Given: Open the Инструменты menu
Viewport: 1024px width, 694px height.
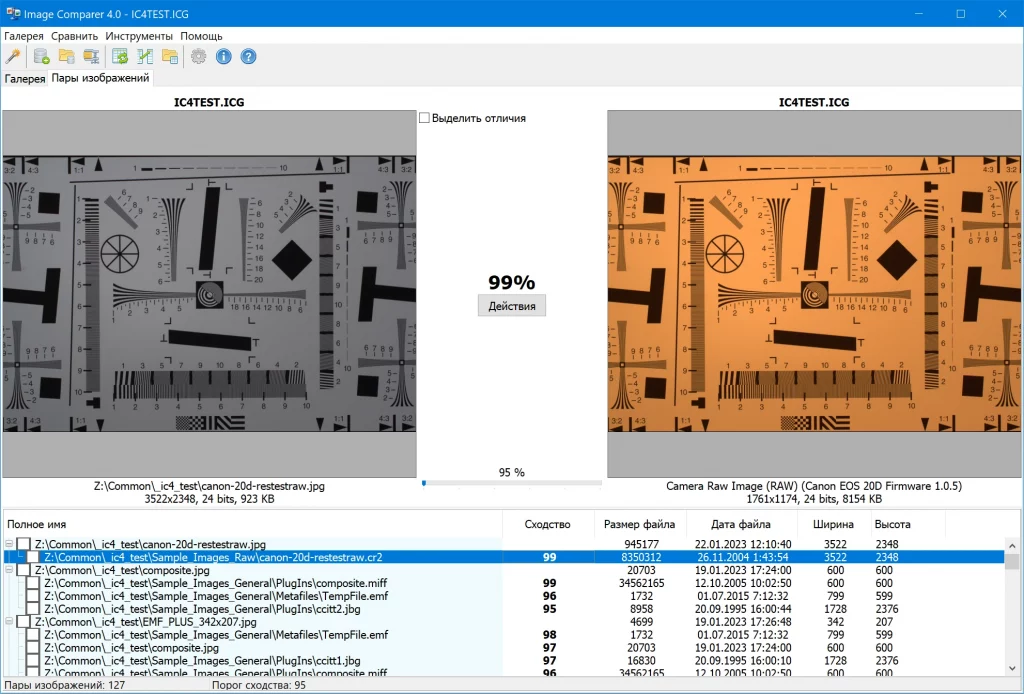Looking at the screenshot, I should (x=139, y=36).
